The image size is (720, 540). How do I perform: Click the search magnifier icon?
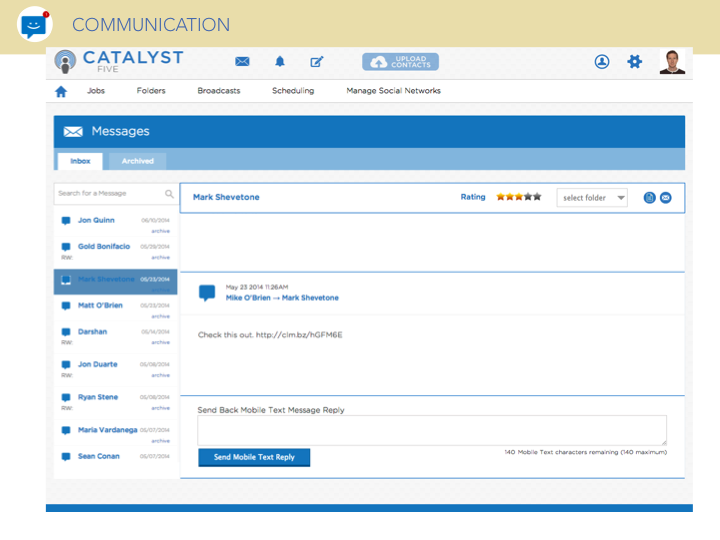click(169, 194)
